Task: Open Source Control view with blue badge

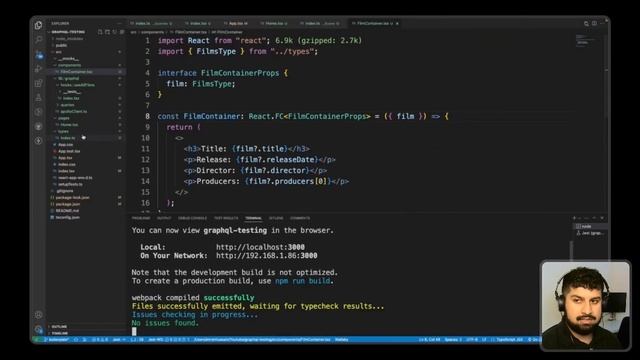Action: pos(39,55)
